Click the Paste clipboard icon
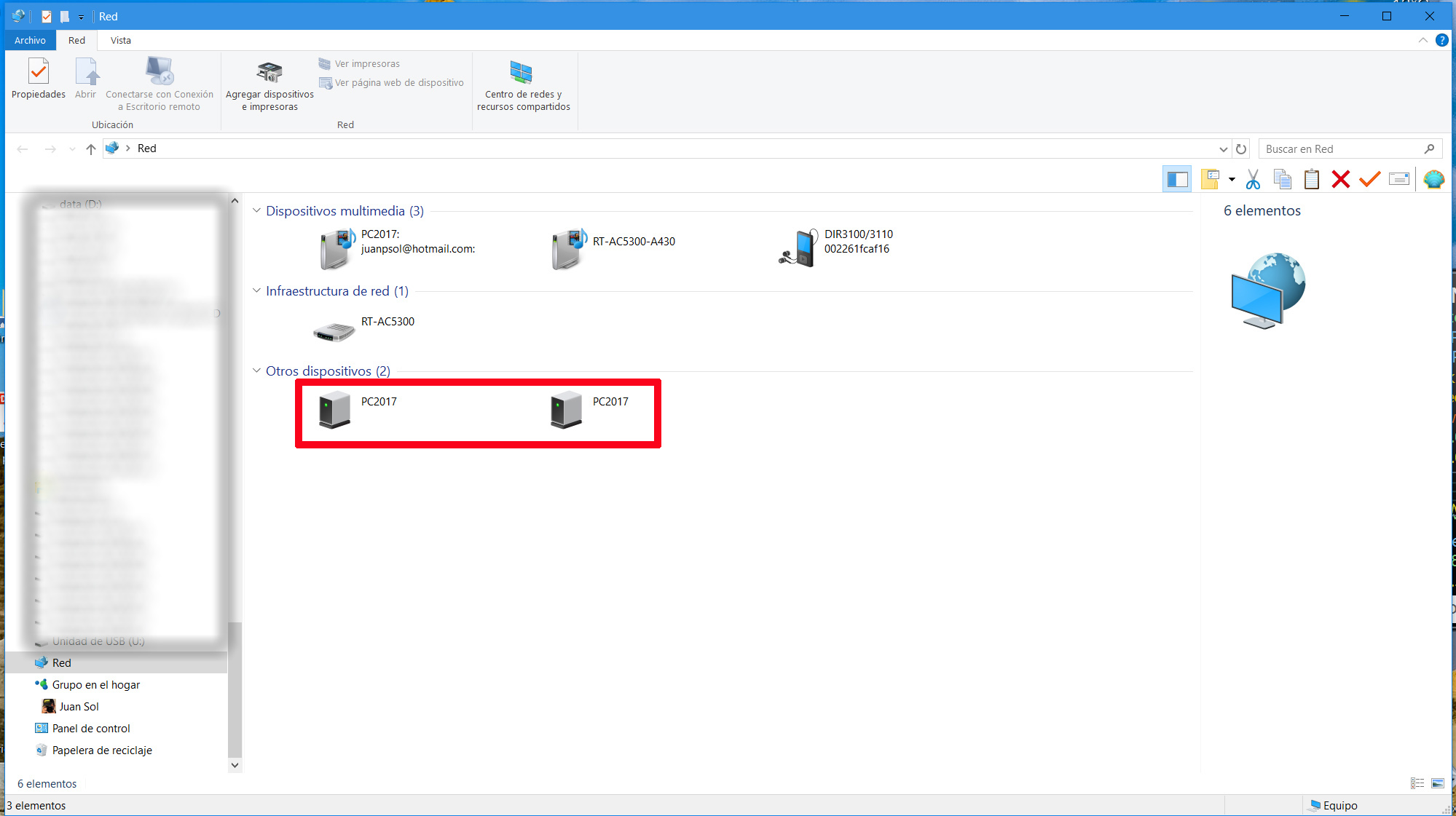The width and height of the screenshot is (1456, 816). point(1311,179)
